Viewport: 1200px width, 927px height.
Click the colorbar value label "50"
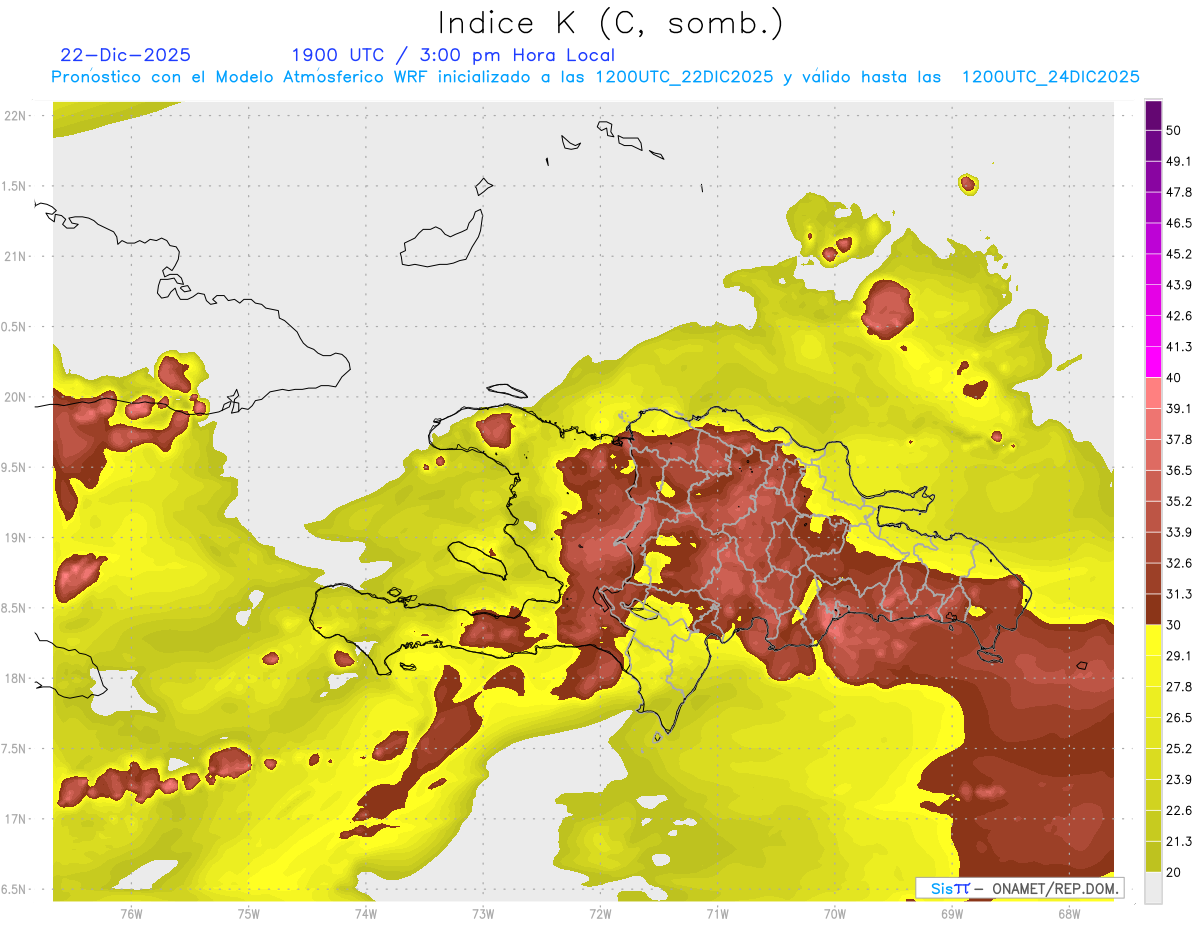click(x=1174, y=130)
